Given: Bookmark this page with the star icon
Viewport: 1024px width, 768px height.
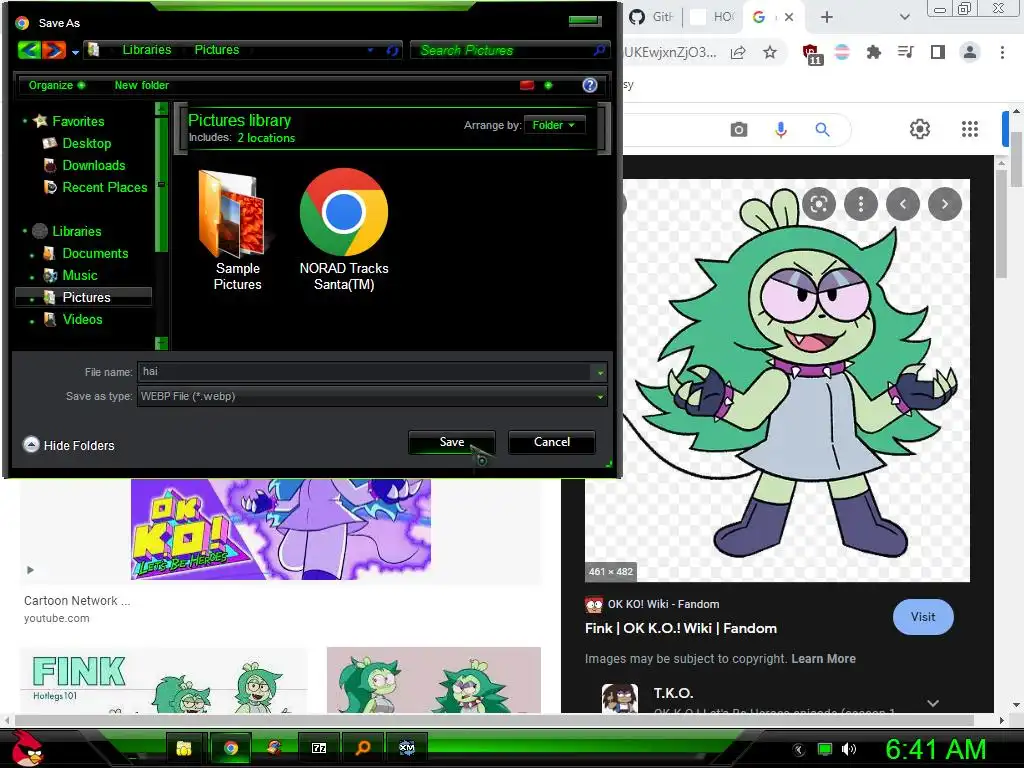Looking at the screenshot, I should click(x=770, y=52).
